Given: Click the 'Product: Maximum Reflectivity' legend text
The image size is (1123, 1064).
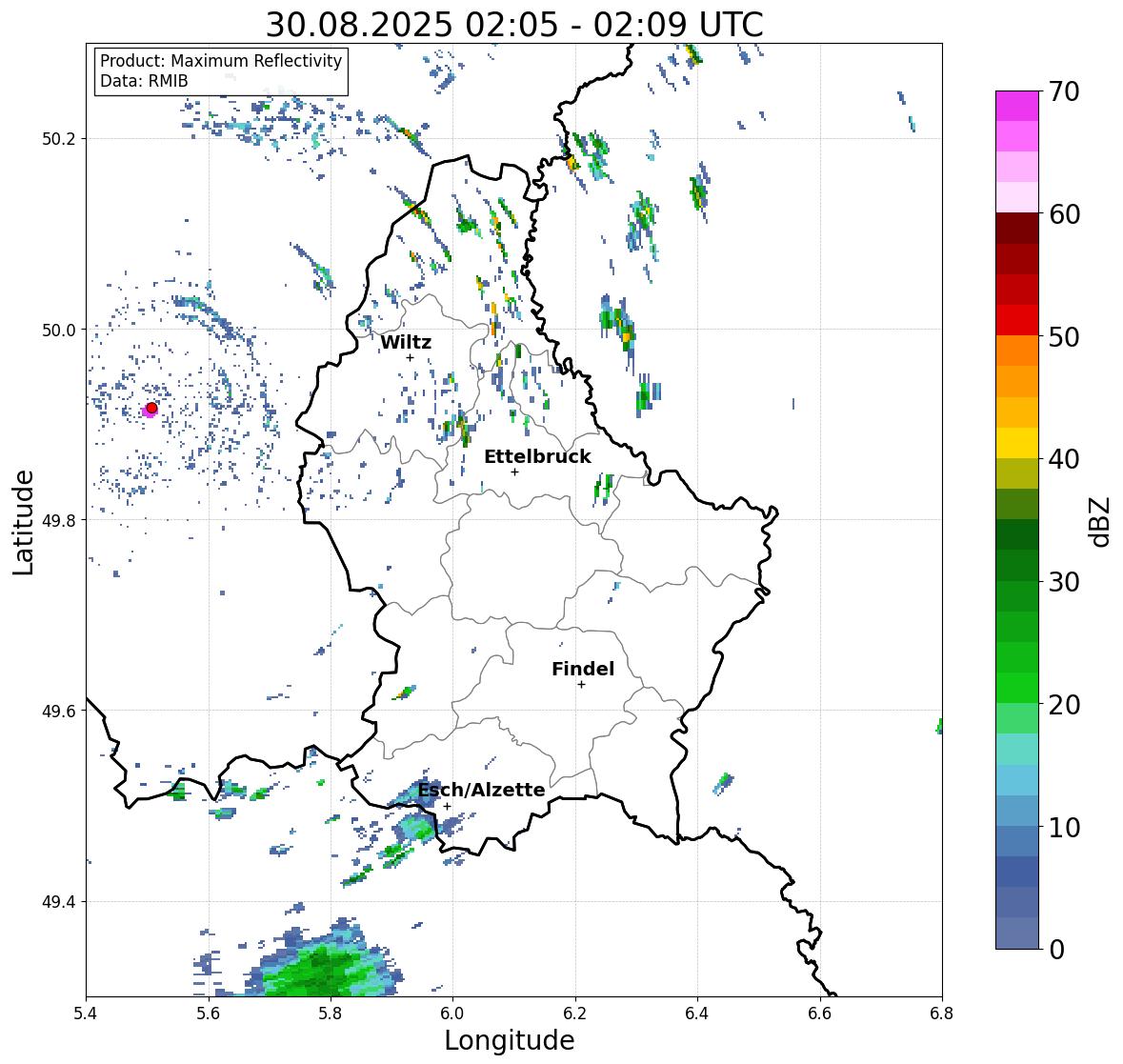Looking at the screenshot, I should point(221,61).
